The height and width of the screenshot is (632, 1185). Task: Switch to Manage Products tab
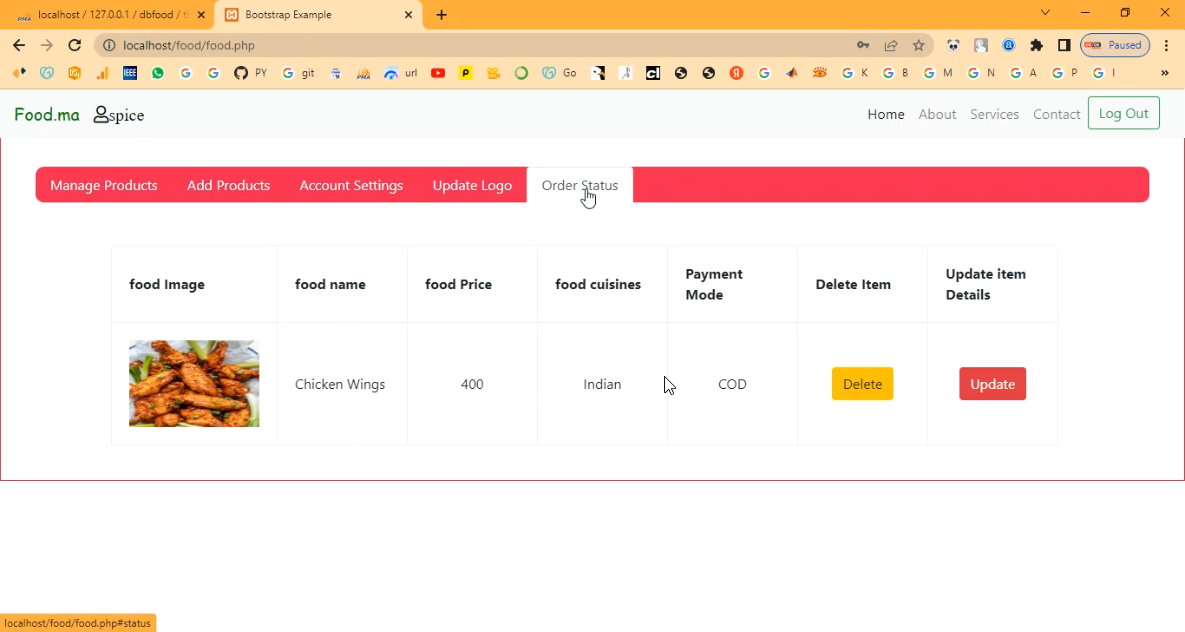[x=104, y=185]
